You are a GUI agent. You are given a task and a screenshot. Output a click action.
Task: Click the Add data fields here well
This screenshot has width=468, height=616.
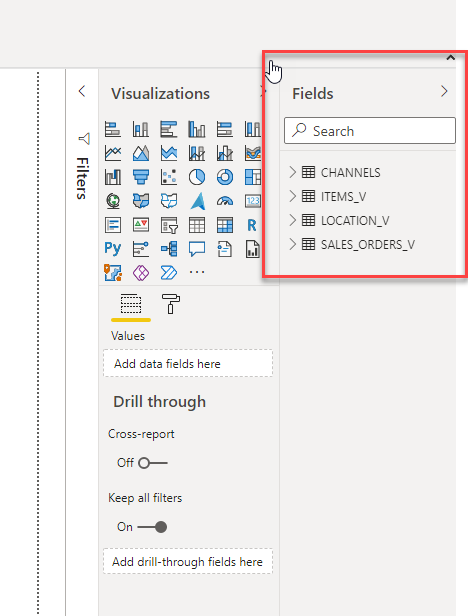(188, 363)
